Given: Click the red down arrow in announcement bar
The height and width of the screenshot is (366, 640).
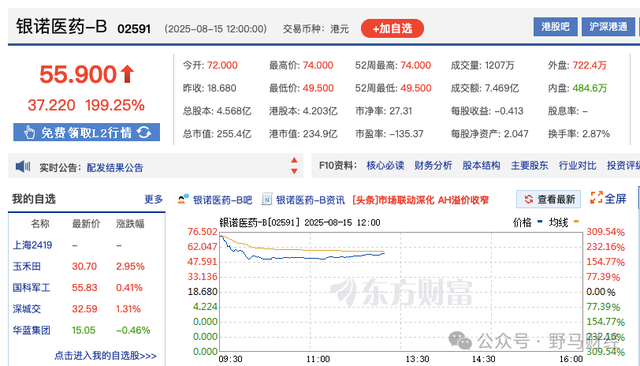Looking at the screenshot, I should (x=294, y=171).
